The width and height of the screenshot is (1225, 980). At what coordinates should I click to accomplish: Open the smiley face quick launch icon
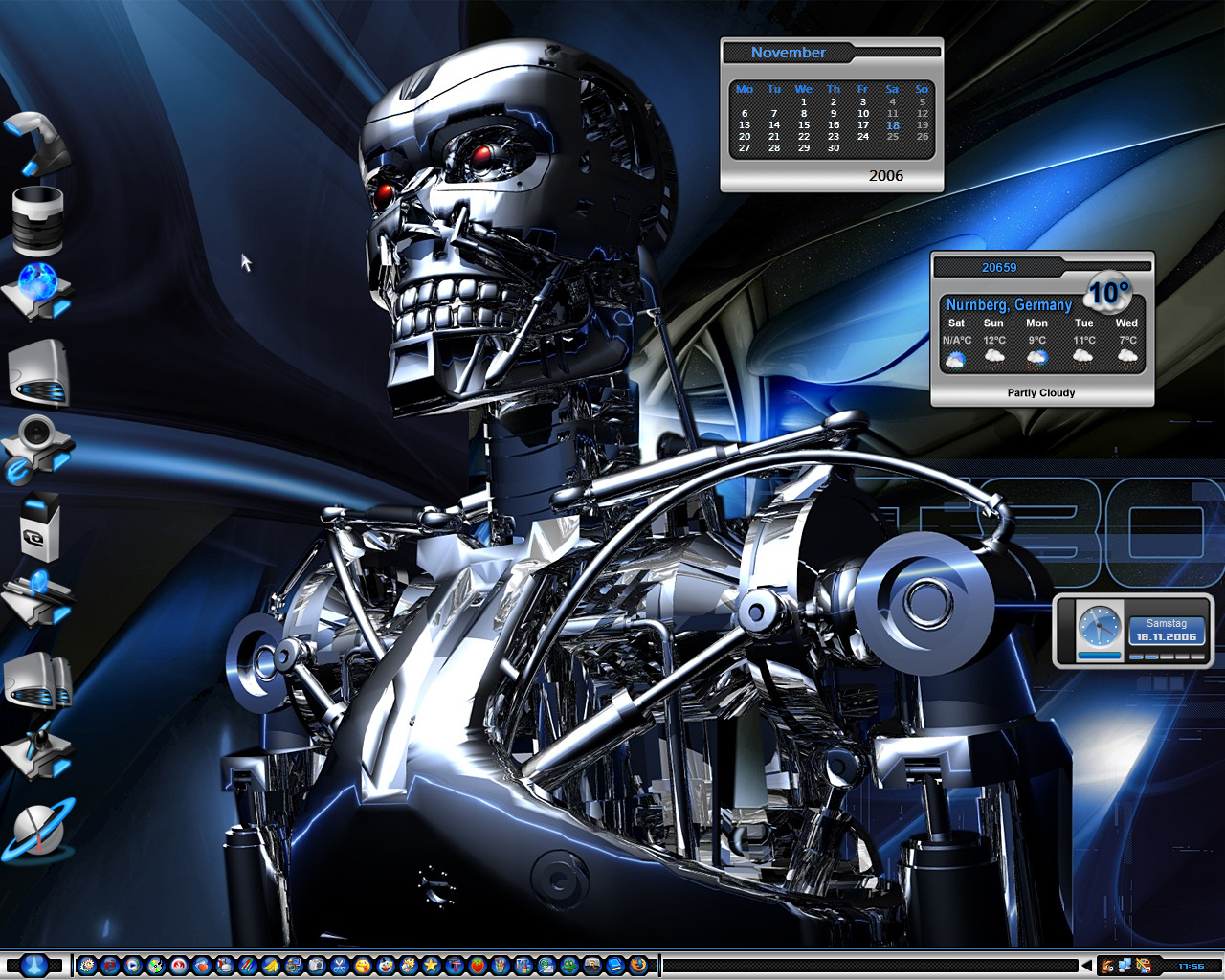click(363, 966)
